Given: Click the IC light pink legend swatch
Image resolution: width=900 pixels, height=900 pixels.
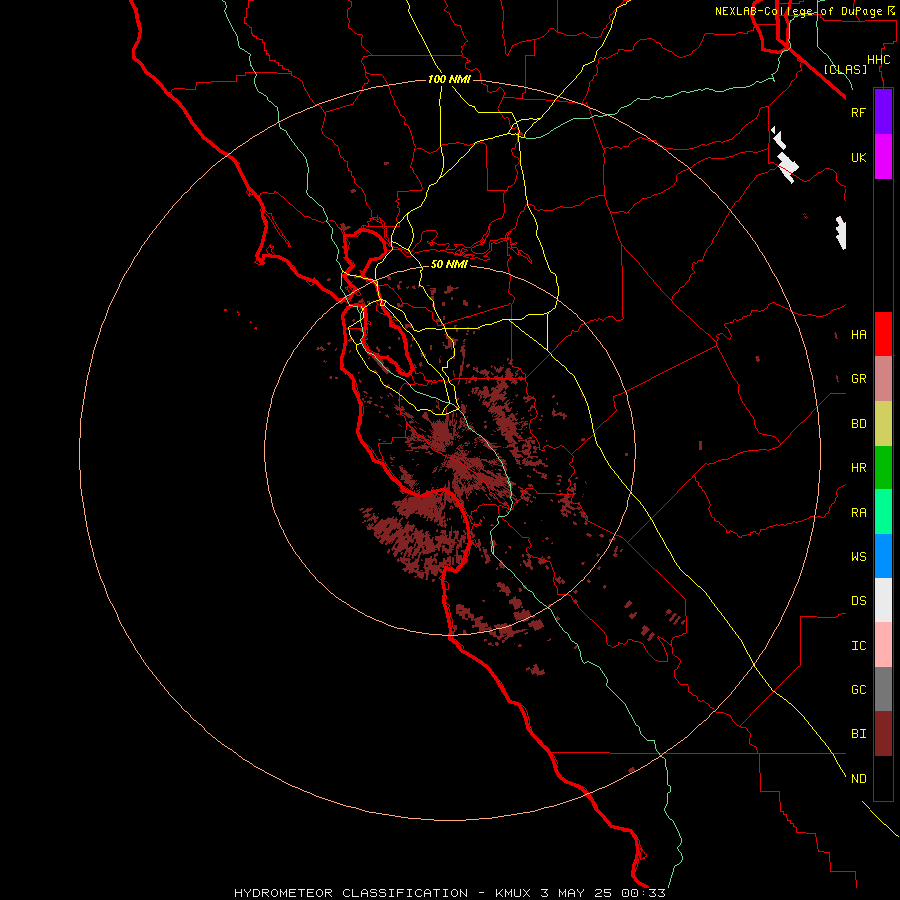Looking at the screenshot, I should pos(883,645).
